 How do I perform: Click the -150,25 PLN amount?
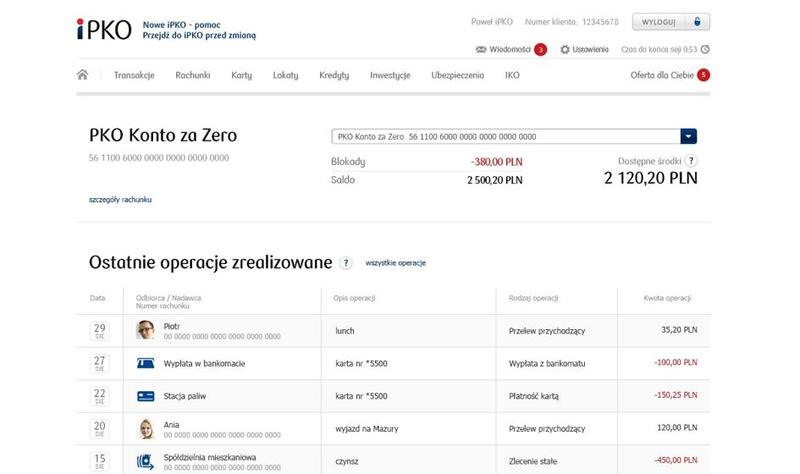tap(676, 395)
